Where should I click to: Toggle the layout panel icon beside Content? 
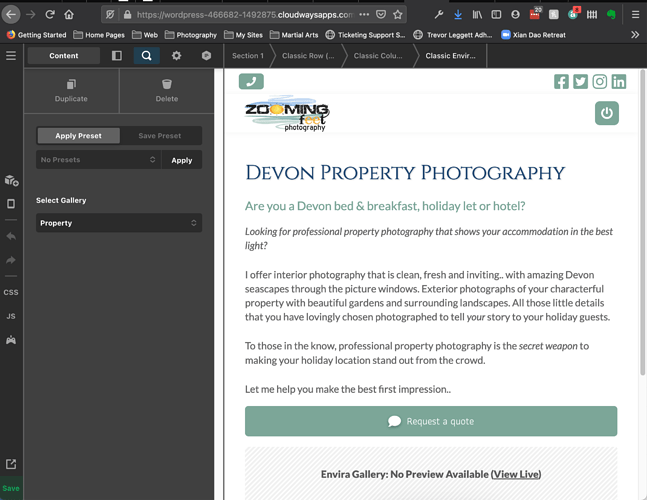[117, 56]
